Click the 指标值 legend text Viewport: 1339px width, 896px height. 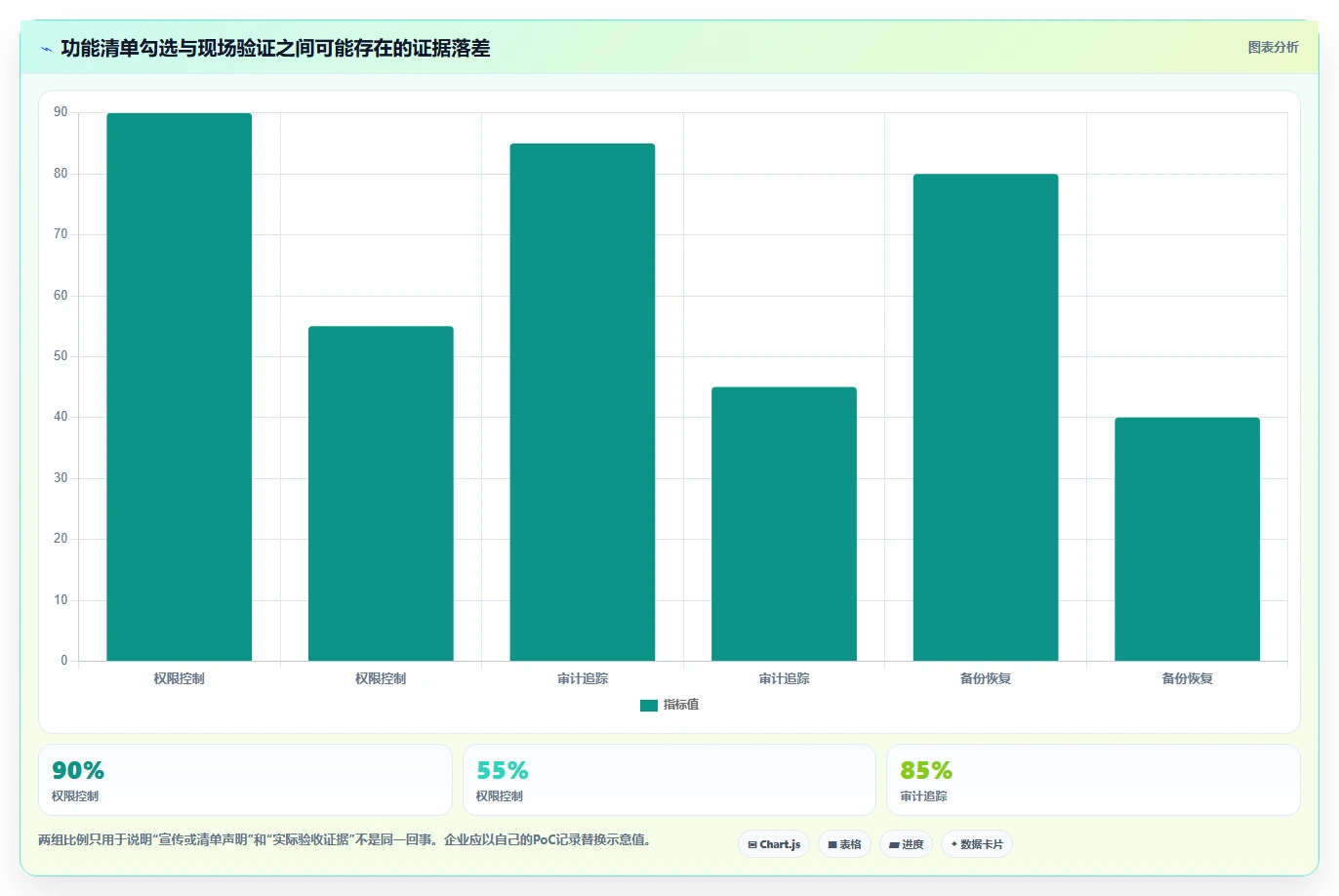pos(681,705)
